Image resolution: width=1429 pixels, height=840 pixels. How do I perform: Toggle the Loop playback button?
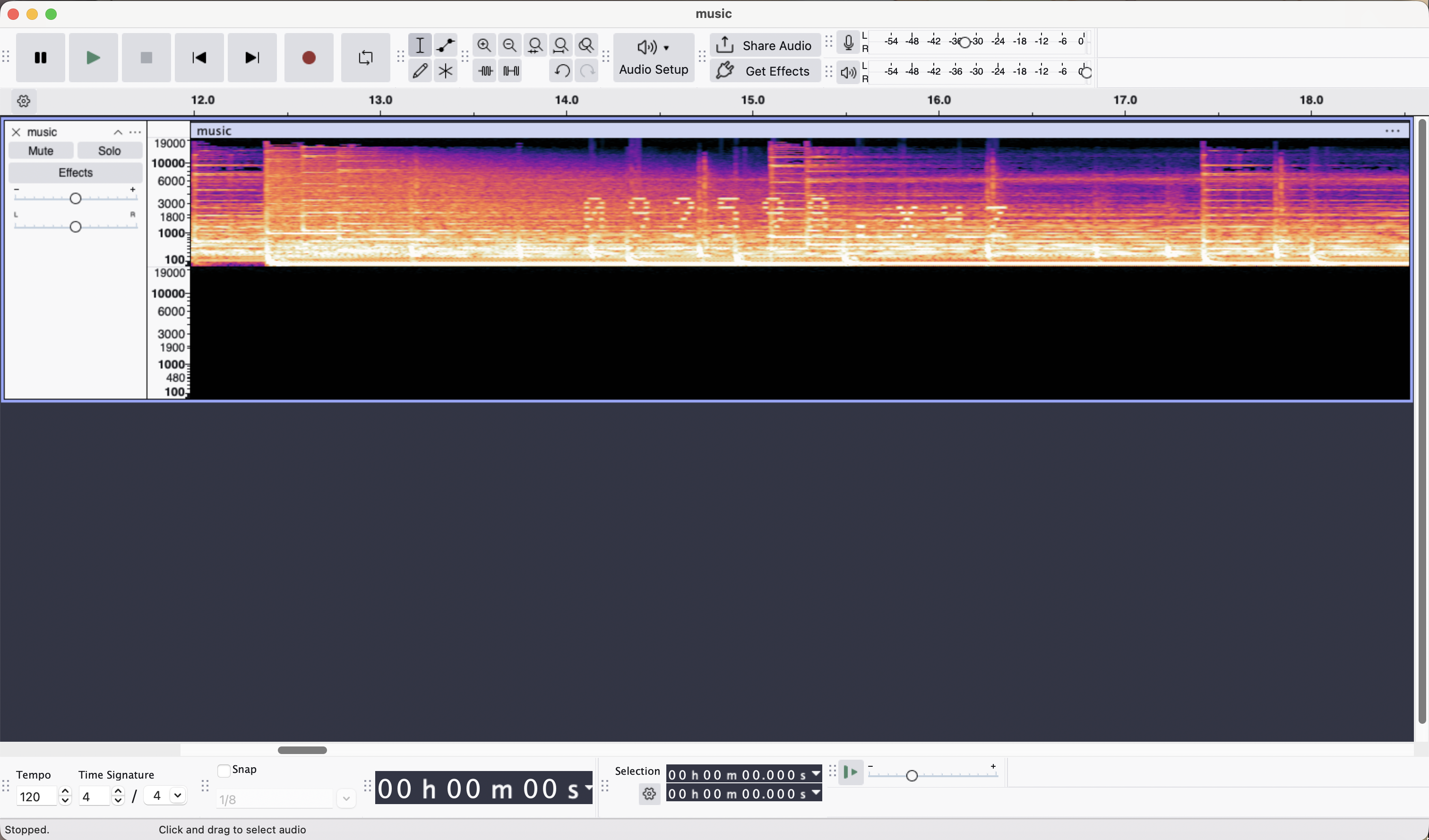tap(366, 57)
